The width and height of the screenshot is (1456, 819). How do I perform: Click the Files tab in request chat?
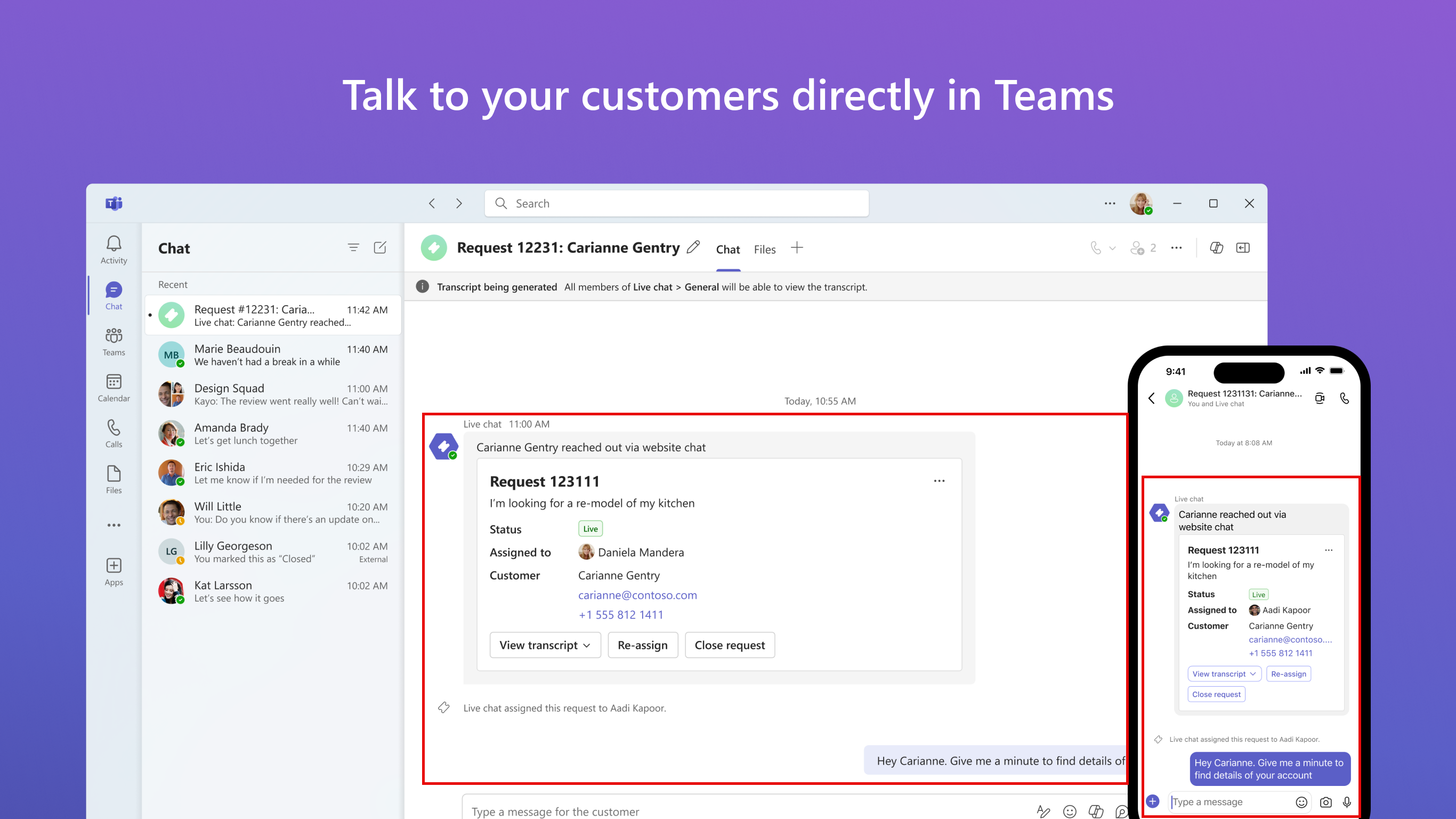click(x=764, y=249)
